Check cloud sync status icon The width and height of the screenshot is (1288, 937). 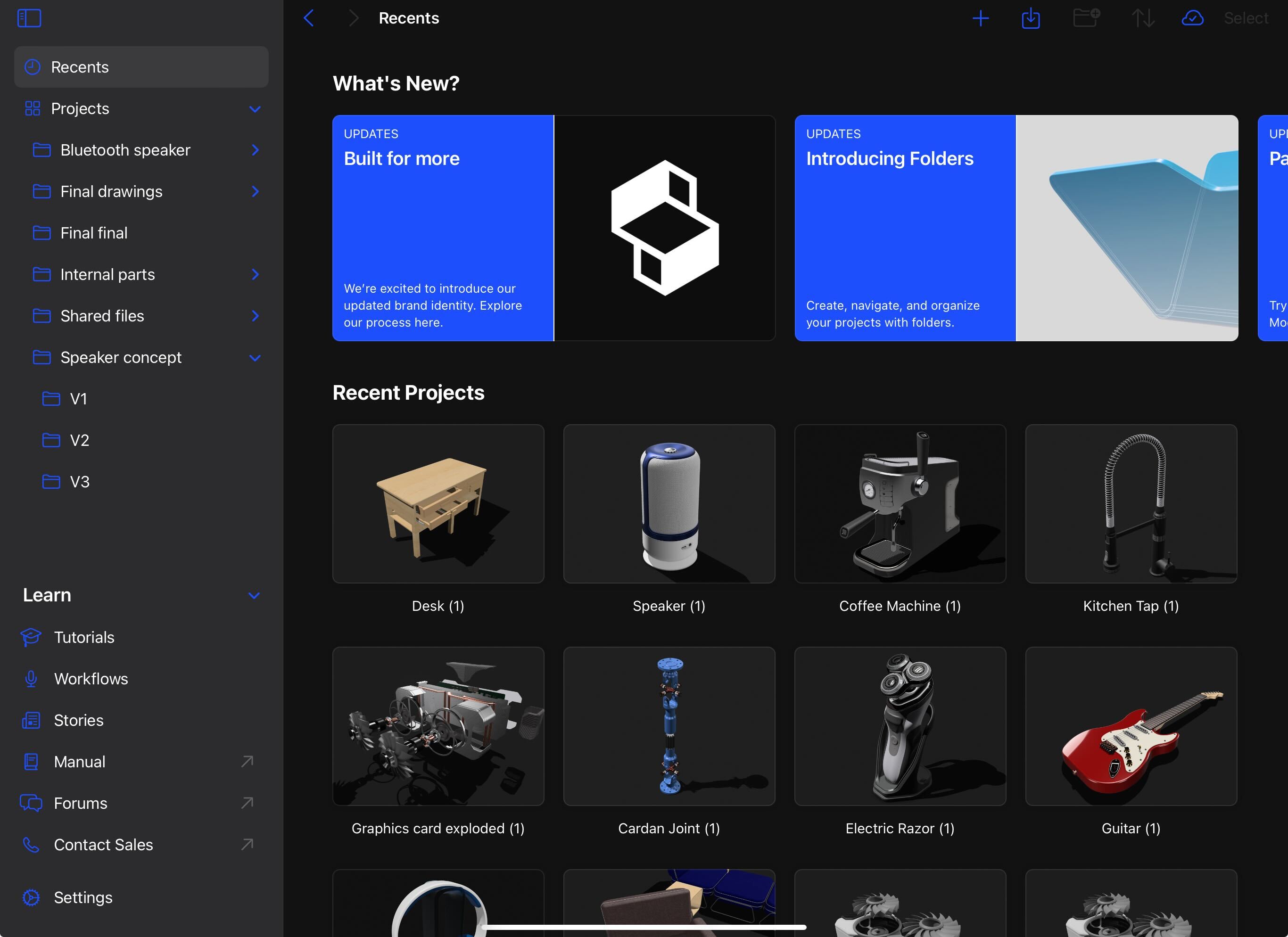click(1193, 17)
